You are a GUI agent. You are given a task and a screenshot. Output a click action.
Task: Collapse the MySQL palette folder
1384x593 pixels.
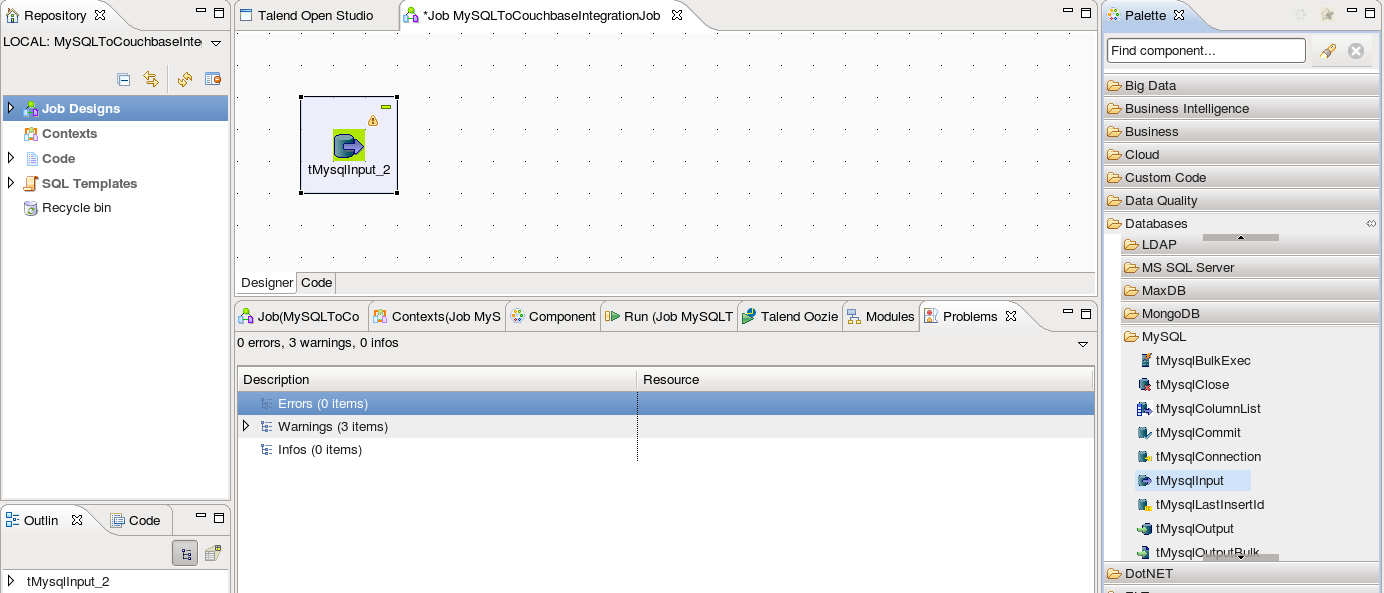coord(1250,337)
